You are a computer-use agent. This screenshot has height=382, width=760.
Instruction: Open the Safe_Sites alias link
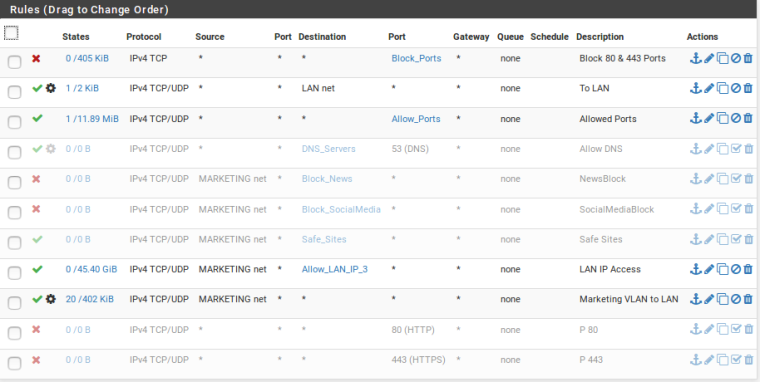[324, 239]
